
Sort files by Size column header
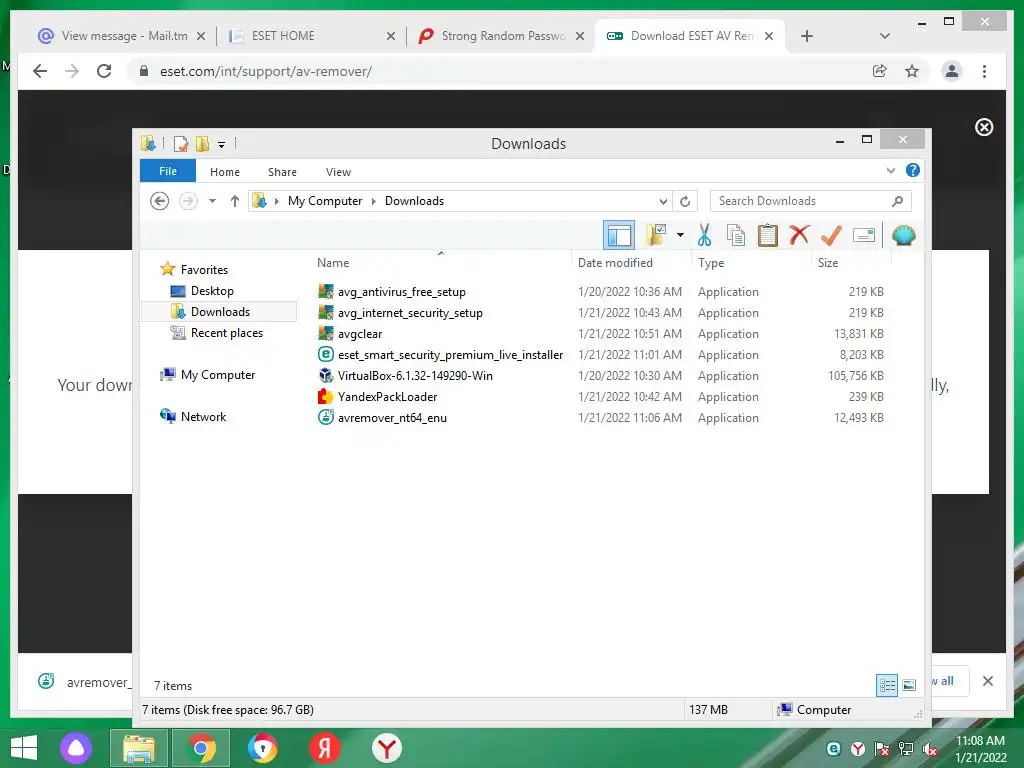(x=828, y=263)
